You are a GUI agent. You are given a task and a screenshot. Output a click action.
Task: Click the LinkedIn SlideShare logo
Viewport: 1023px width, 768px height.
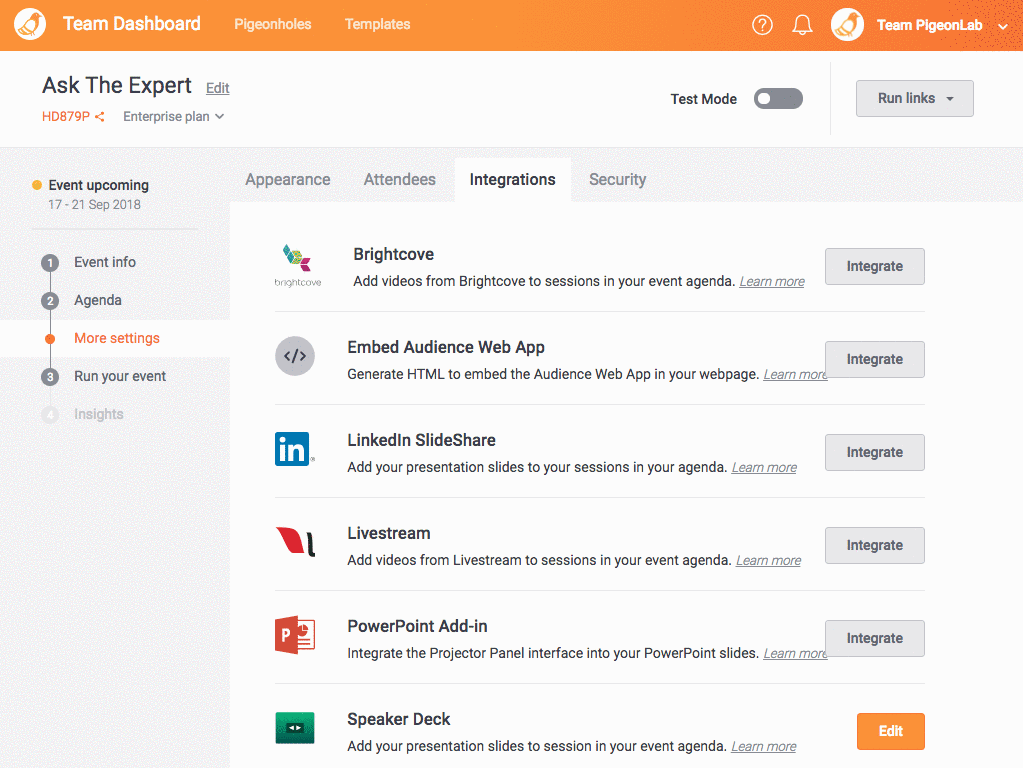click(x=295, y=449)
